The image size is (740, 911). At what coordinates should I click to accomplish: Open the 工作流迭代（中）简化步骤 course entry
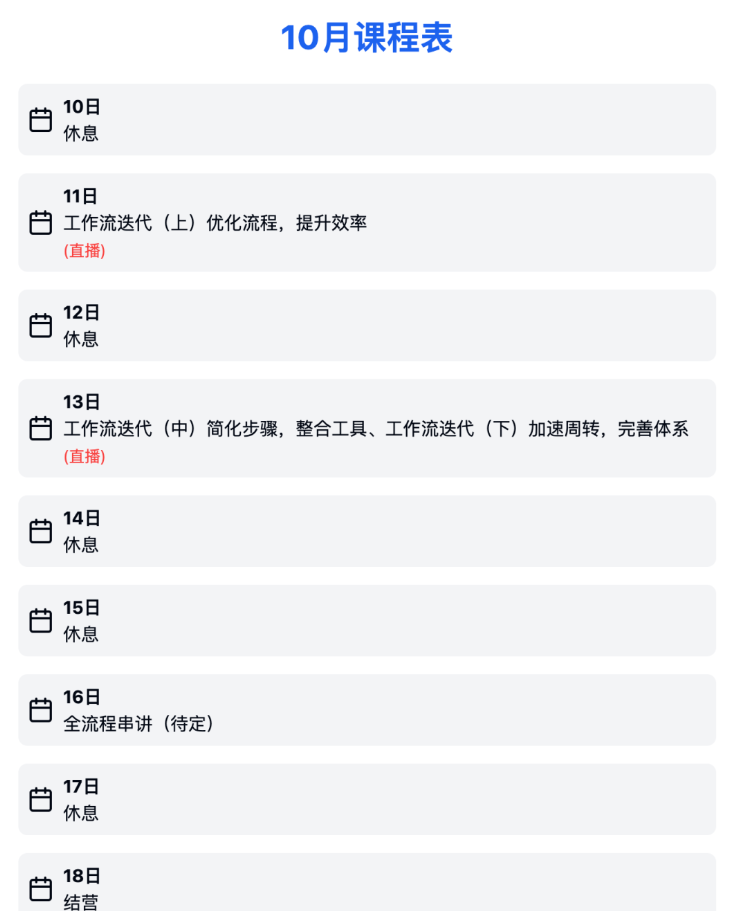[x=376, y=429]
